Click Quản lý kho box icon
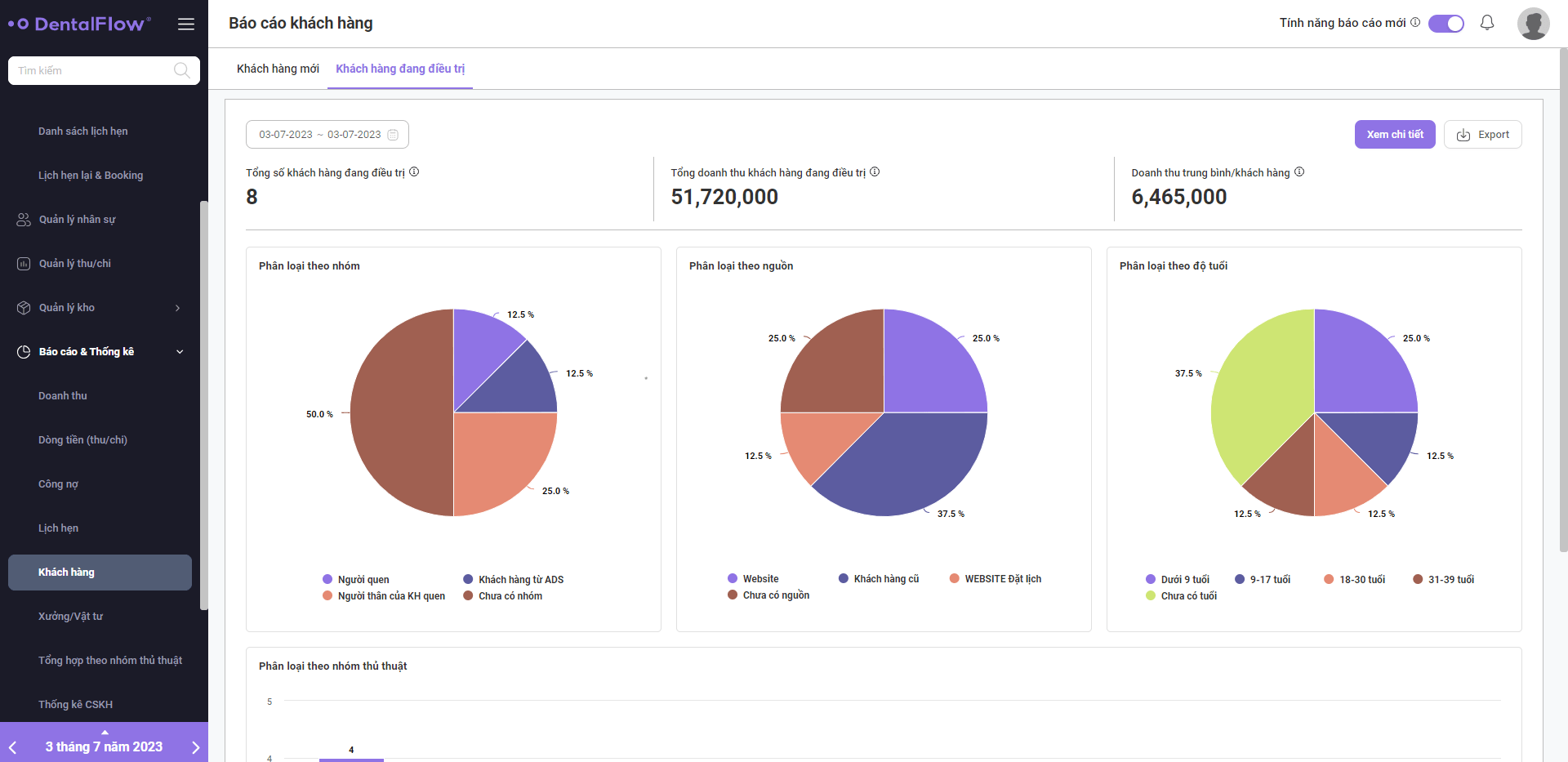This screenshot has height=762, width=1568. [24, 308]
